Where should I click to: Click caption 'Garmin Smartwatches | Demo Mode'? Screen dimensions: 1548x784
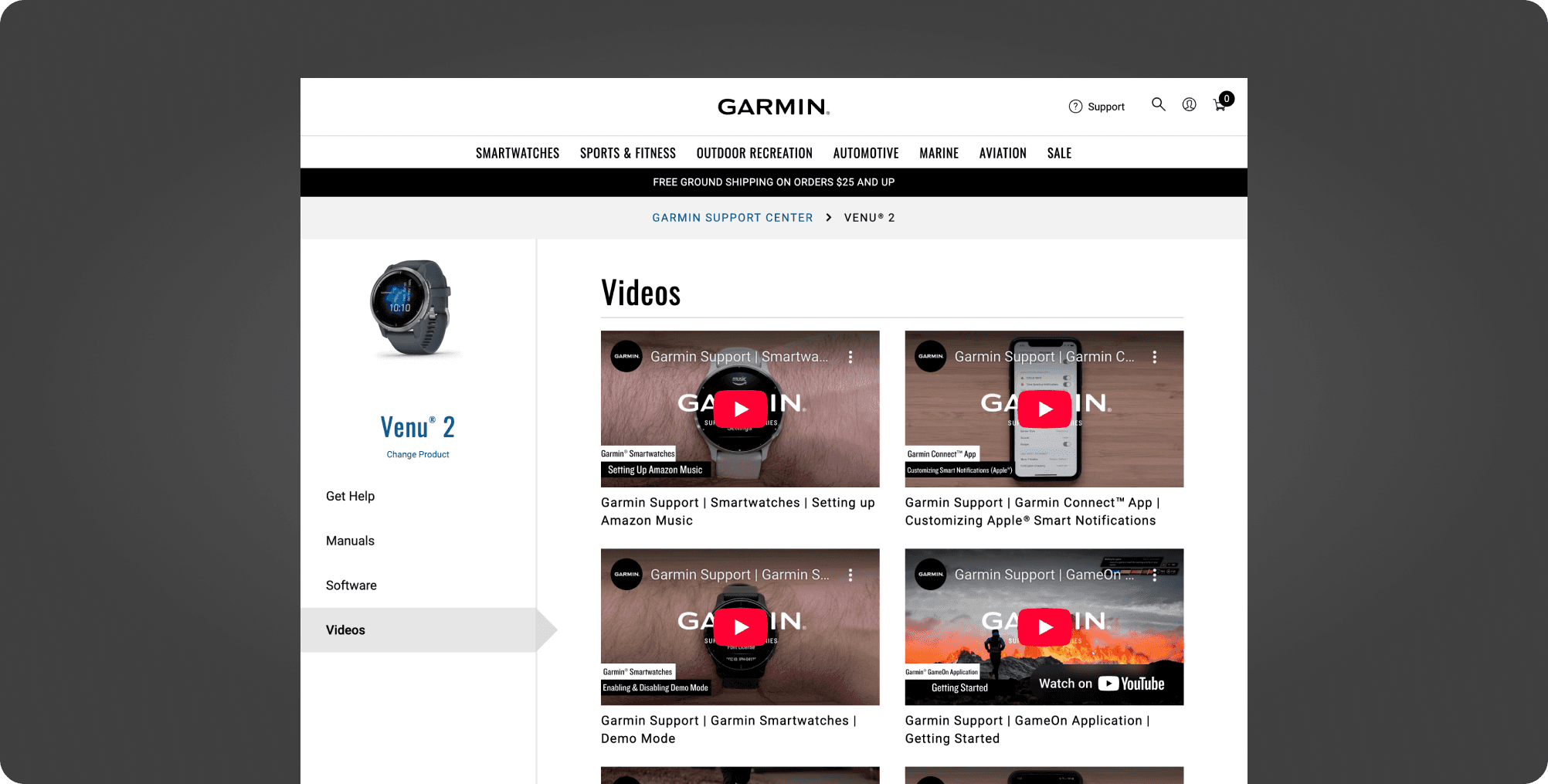coord(728,729)
